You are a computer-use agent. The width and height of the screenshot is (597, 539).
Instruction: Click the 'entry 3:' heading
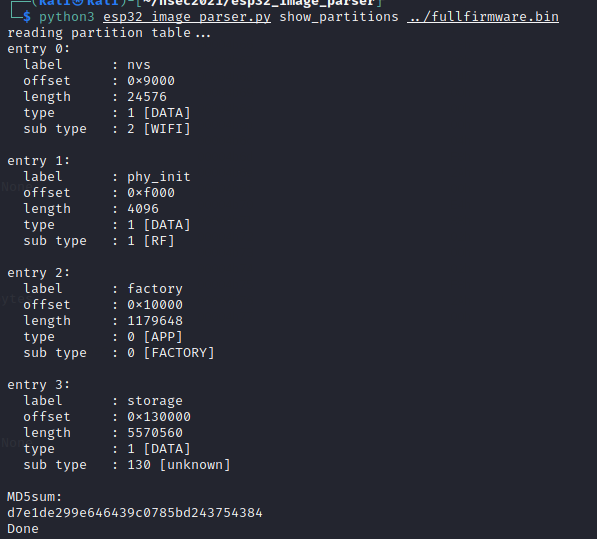point(38,384)
